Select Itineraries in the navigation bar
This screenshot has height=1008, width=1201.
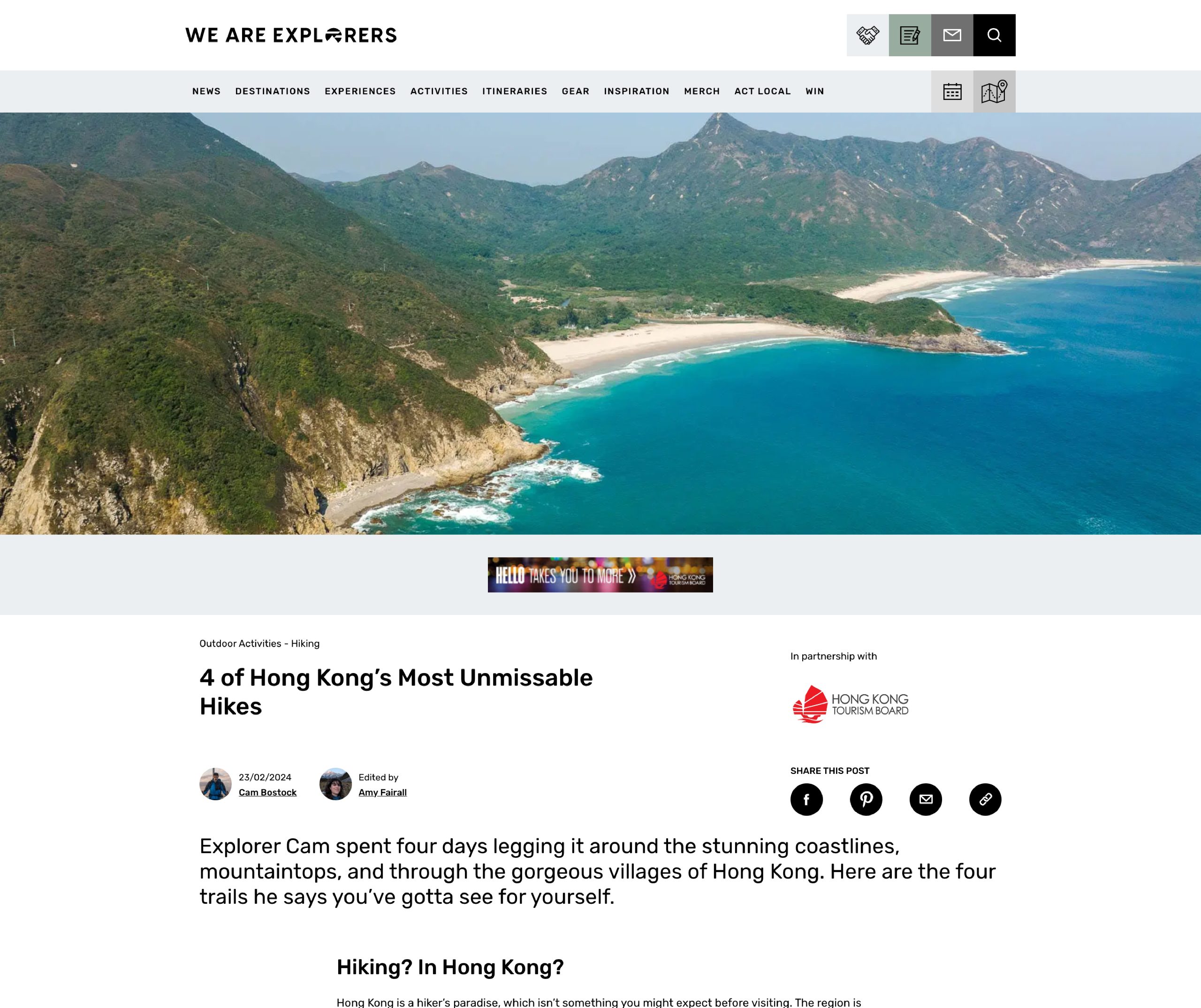click(515, 91)
